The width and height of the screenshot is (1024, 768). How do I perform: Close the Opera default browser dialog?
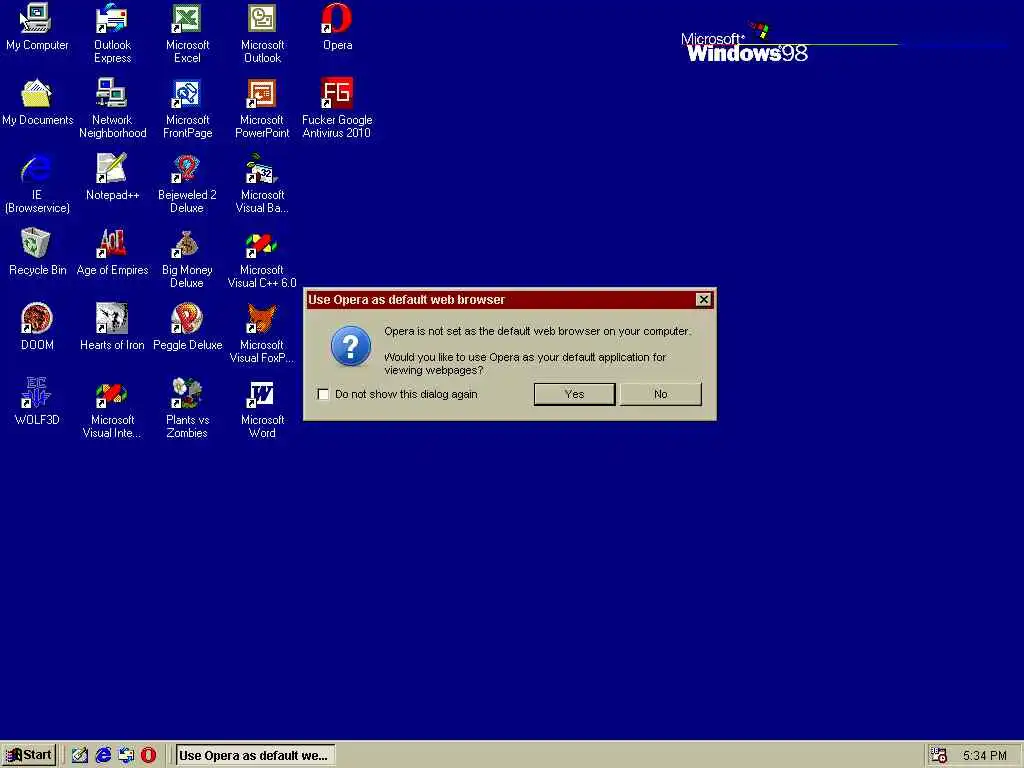click(x=703, y=299)
